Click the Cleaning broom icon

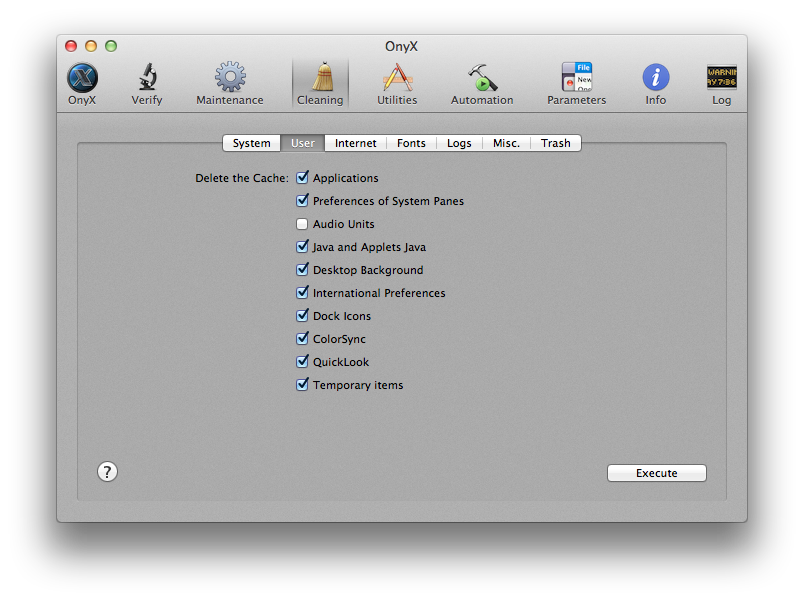coord(320,78)
